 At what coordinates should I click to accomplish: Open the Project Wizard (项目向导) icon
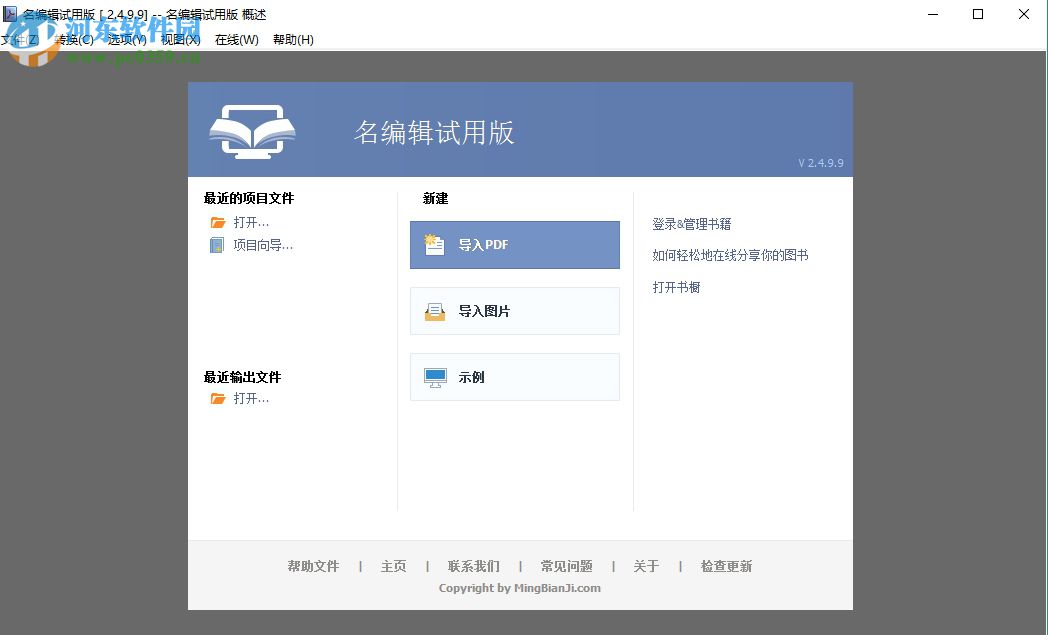(218, 245)
